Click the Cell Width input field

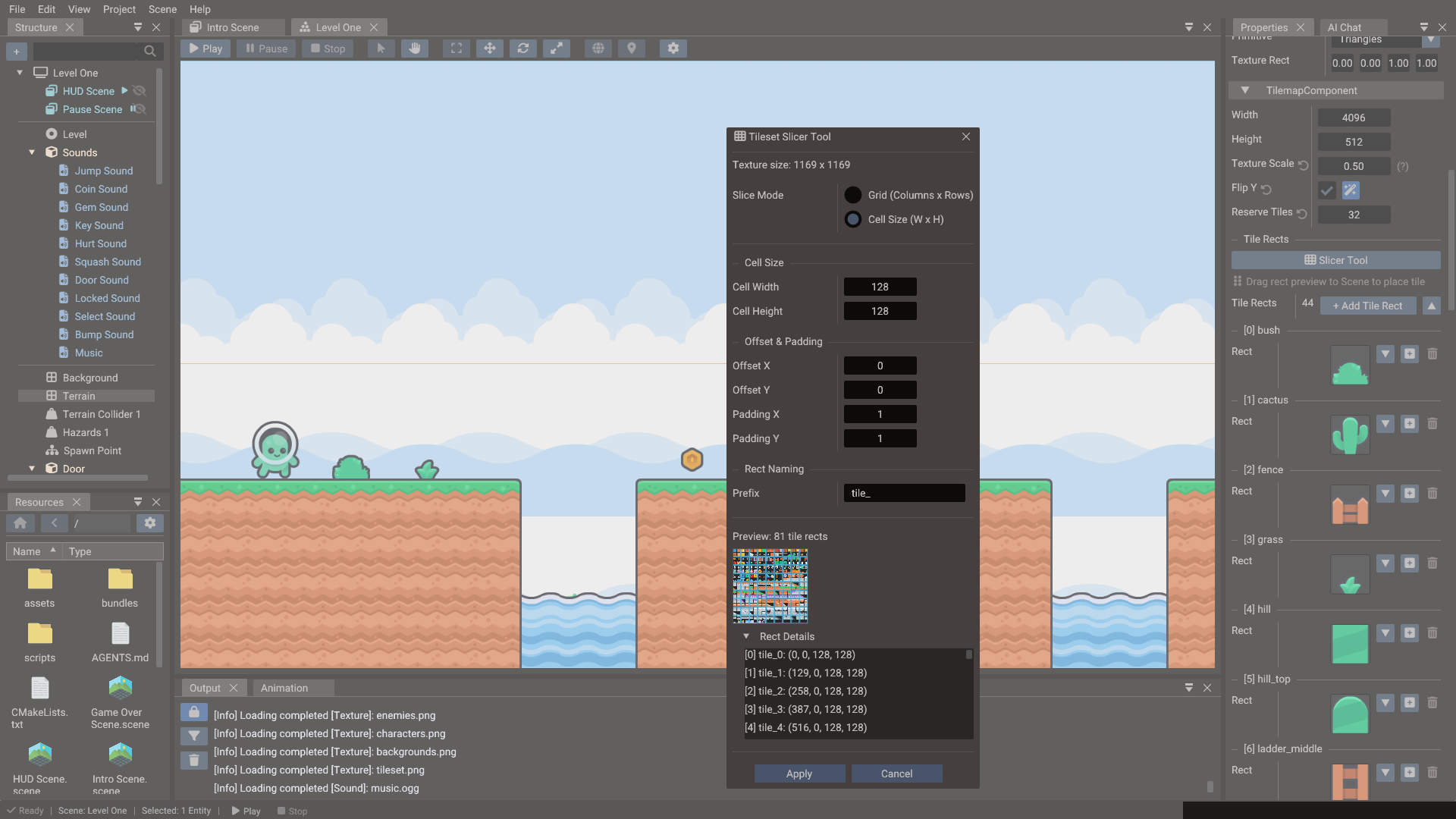pyautogui.click(x=880, y=287)
